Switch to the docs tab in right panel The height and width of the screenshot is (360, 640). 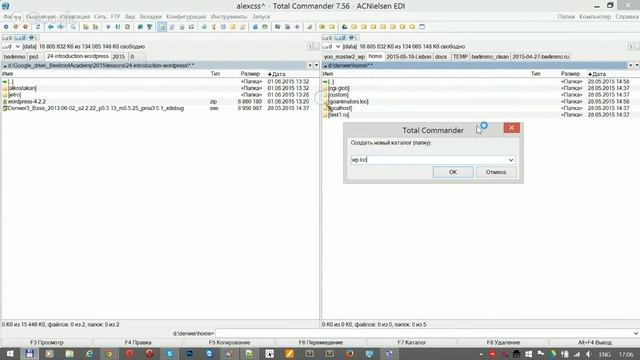point(441,57)
